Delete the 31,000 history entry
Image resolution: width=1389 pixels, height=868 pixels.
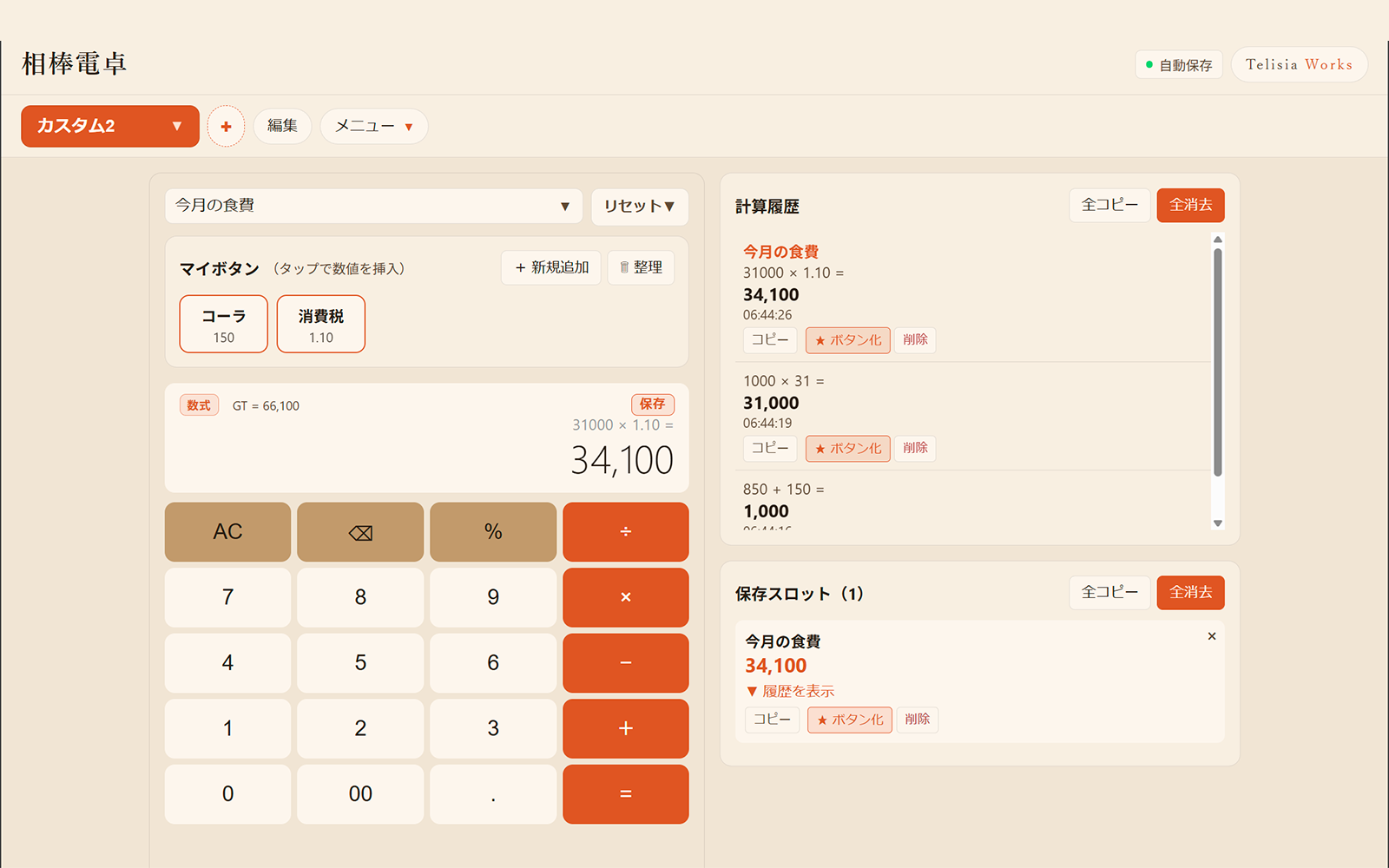(x=915, y=448)
